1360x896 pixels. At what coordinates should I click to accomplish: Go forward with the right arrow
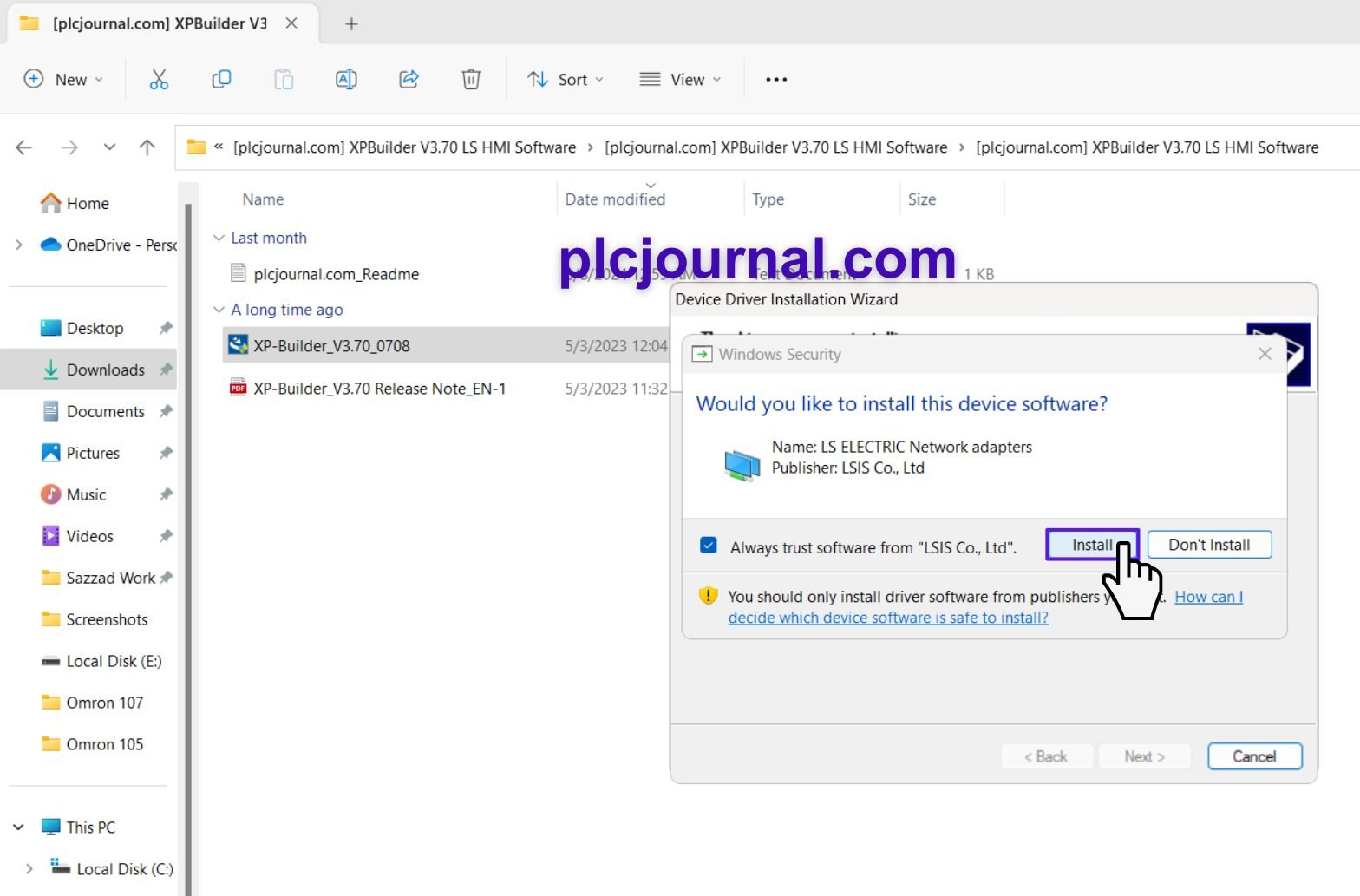[x=69, y=147]
